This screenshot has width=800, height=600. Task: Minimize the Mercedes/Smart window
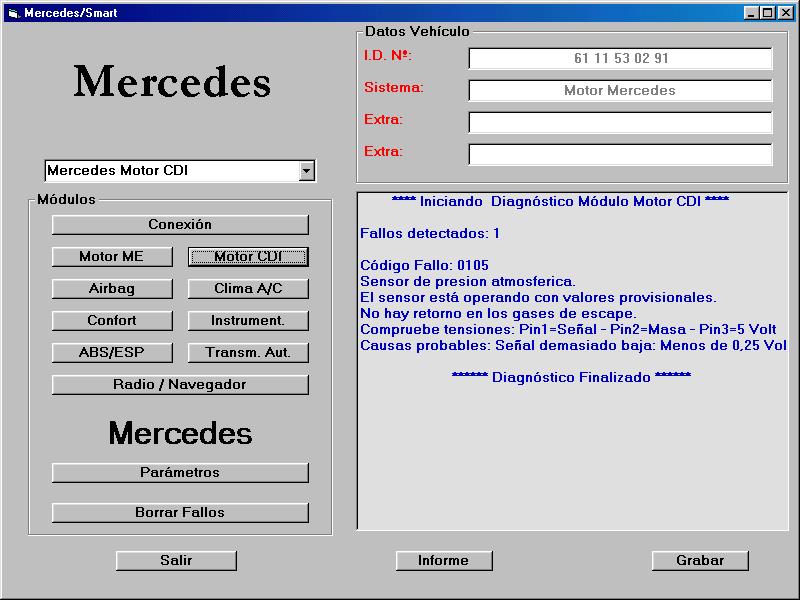click(751, 13)
